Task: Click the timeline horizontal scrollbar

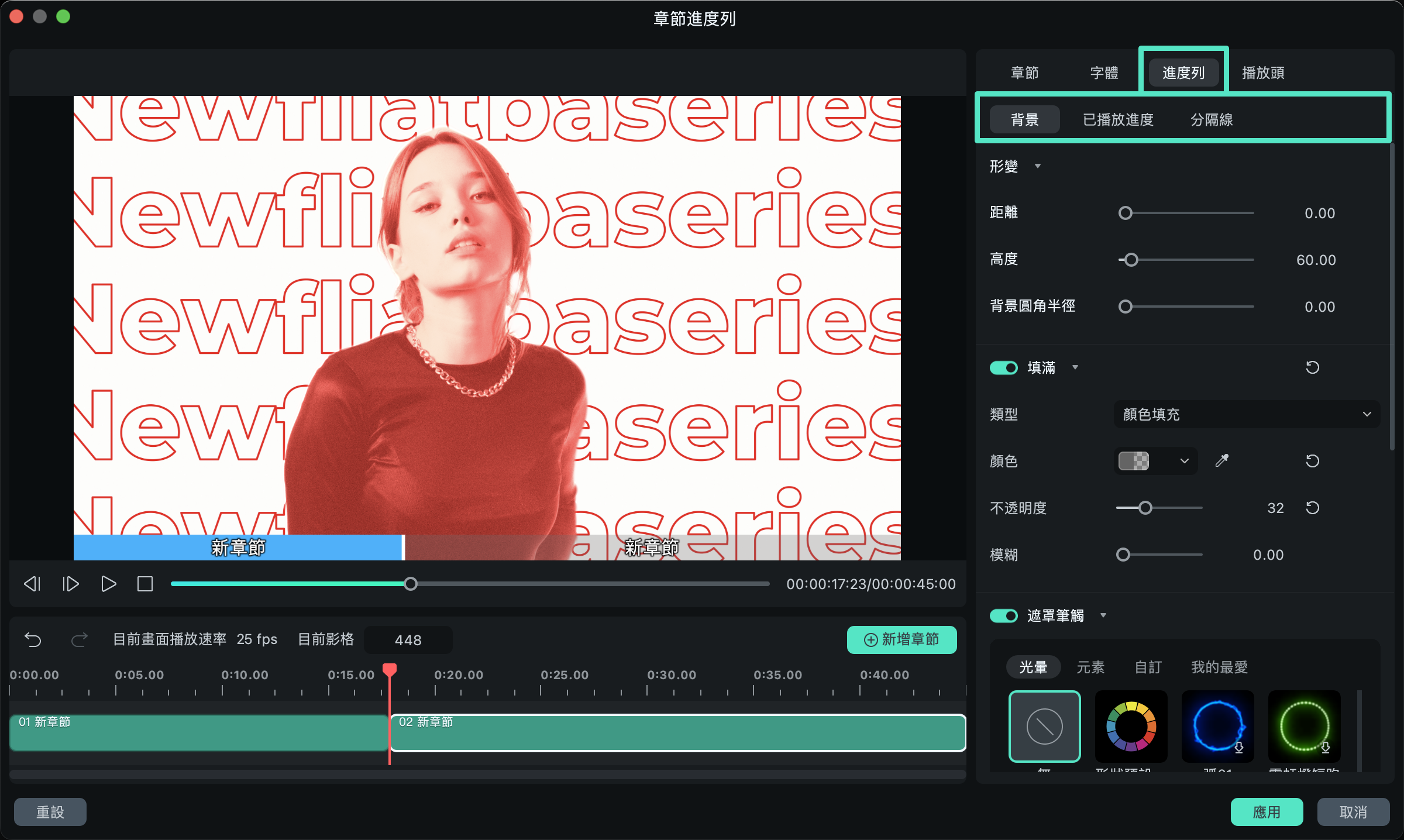Action: pyautogui.click(x=488, y=774)
